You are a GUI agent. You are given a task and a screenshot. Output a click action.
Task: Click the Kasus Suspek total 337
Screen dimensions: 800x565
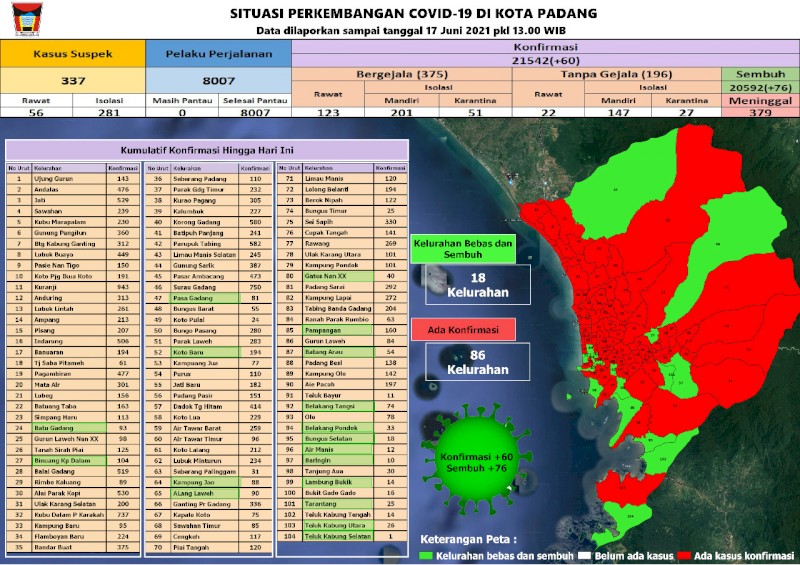73,81
